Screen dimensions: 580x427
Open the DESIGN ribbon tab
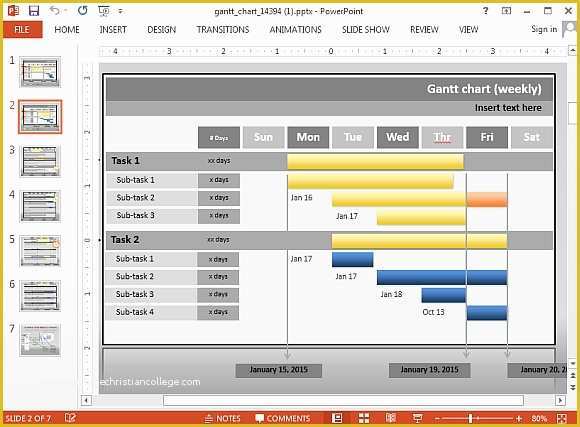click(162, 30)
